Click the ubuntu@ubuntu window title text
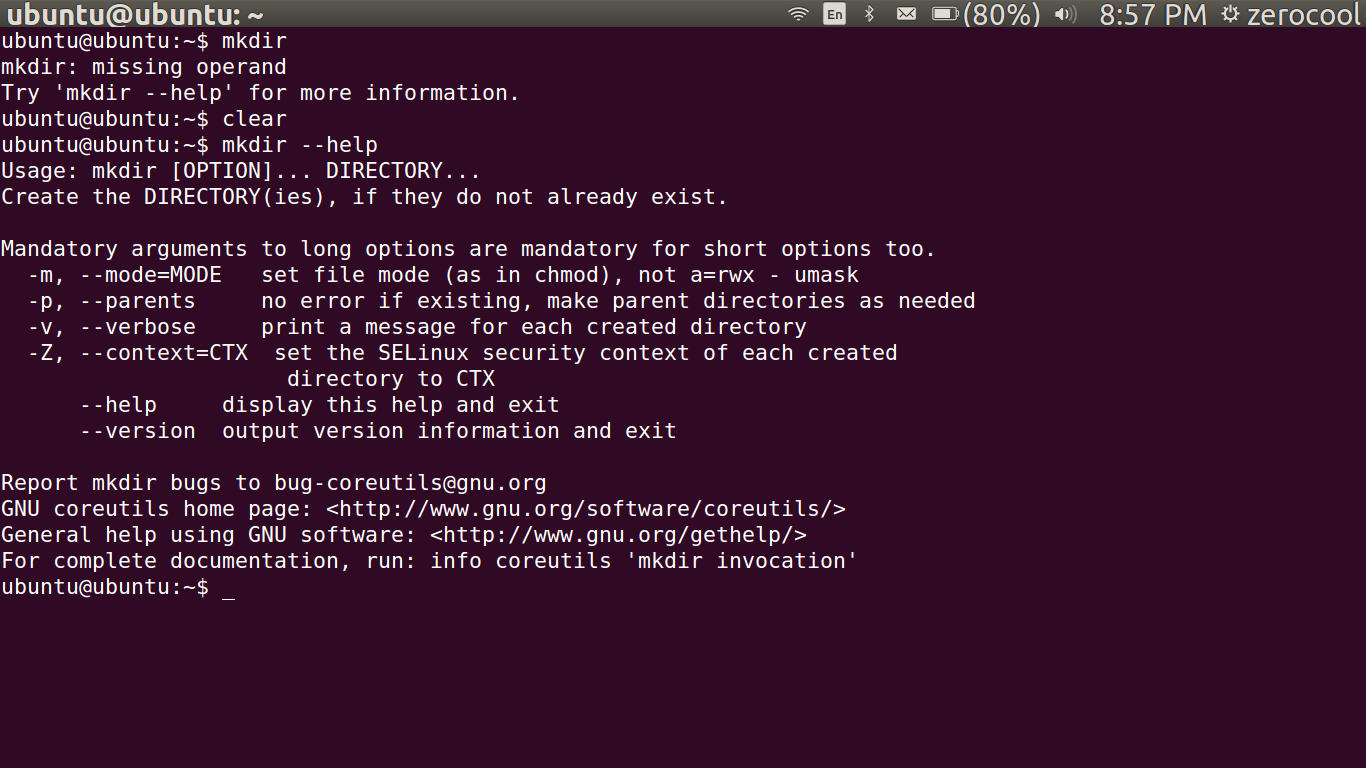 (x=135, y=15)
